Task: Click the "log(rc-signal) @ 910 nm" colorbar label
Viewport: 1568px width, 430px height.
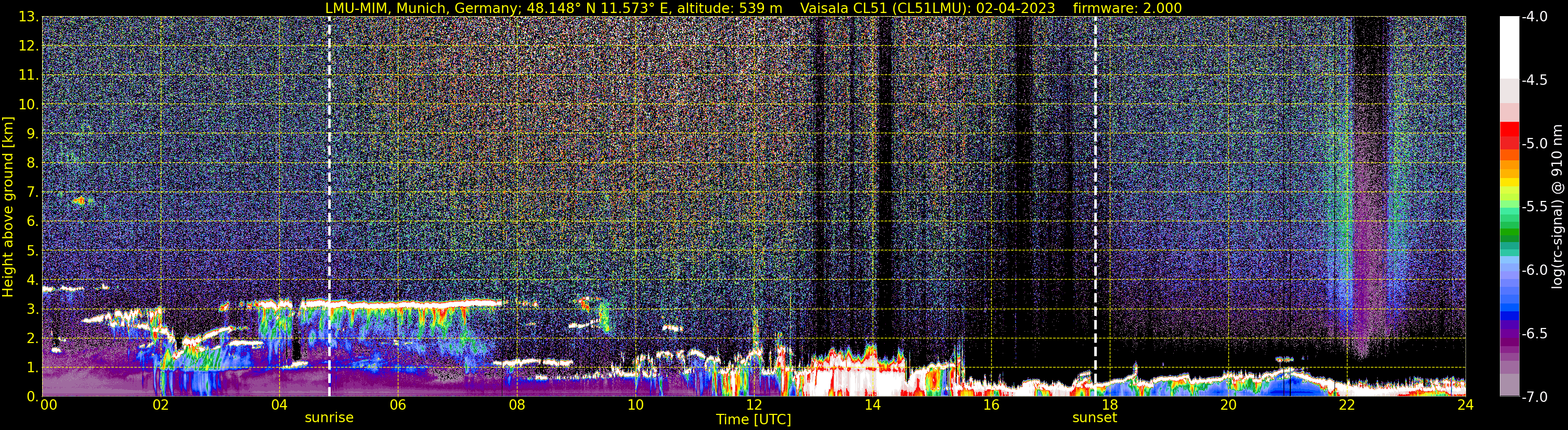Action: pos(1558,207)
